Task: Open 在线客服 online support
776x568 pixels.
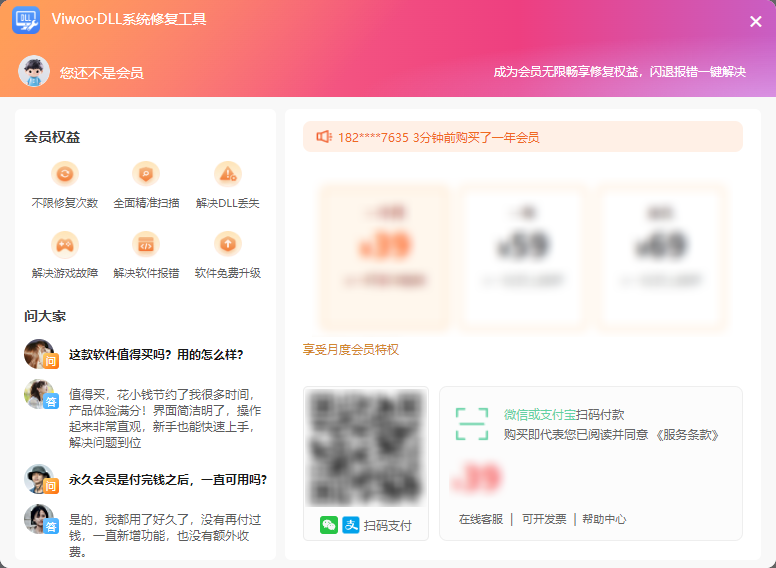Action: click(x=481, y=519)
